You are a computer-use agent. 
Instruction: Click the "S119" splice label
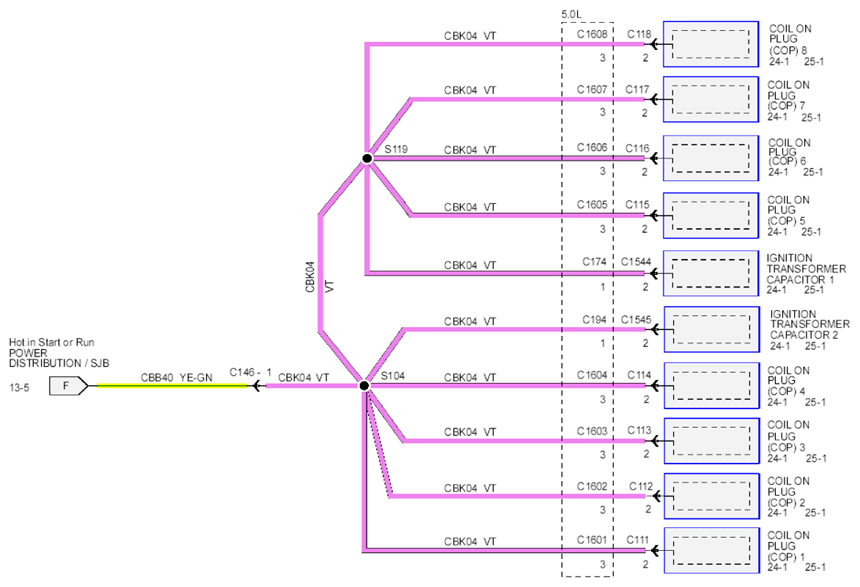tap(396, 149)
